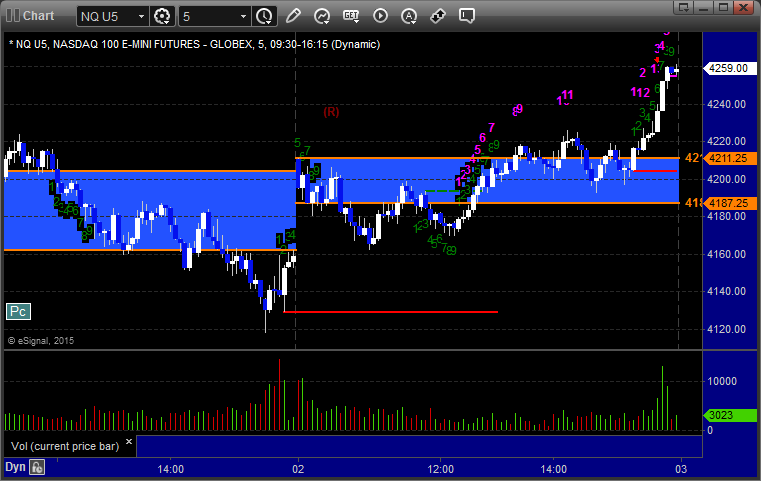The image size is (761, 481).
Task: Open the studies chart-line menu
Action: pos(322,16)
